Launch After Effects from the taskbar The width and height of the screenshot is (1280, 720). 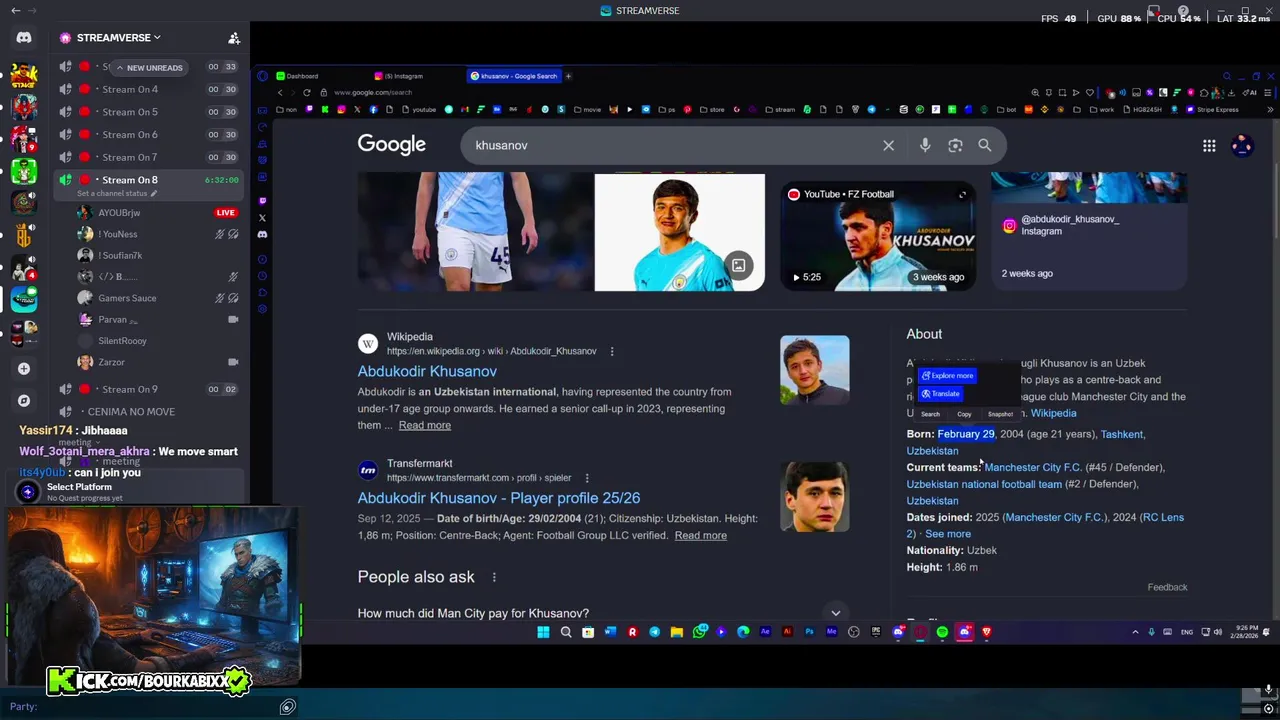[765, 632]
